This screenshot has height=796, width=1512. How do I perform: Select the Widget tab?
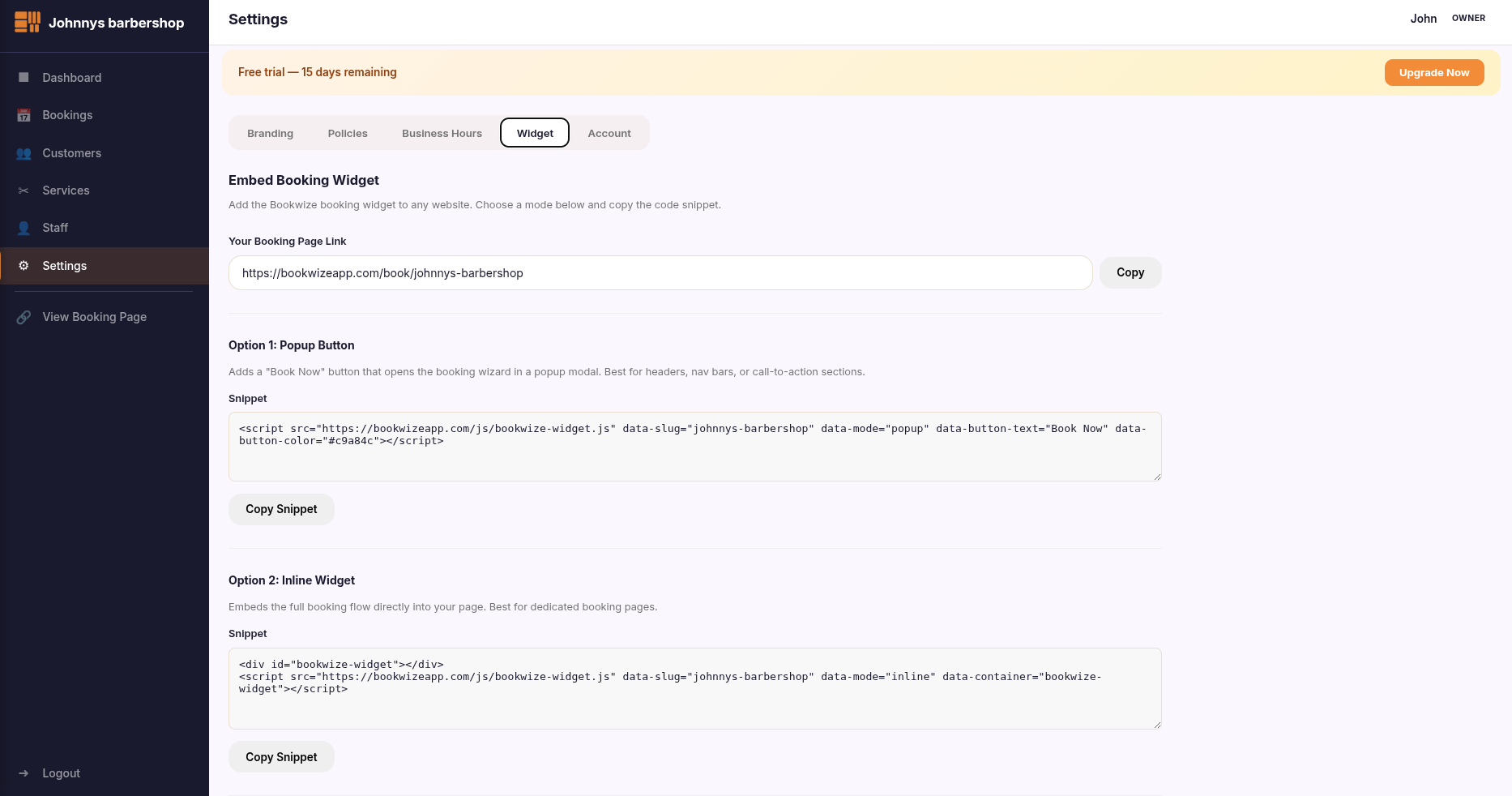point(535,133)
